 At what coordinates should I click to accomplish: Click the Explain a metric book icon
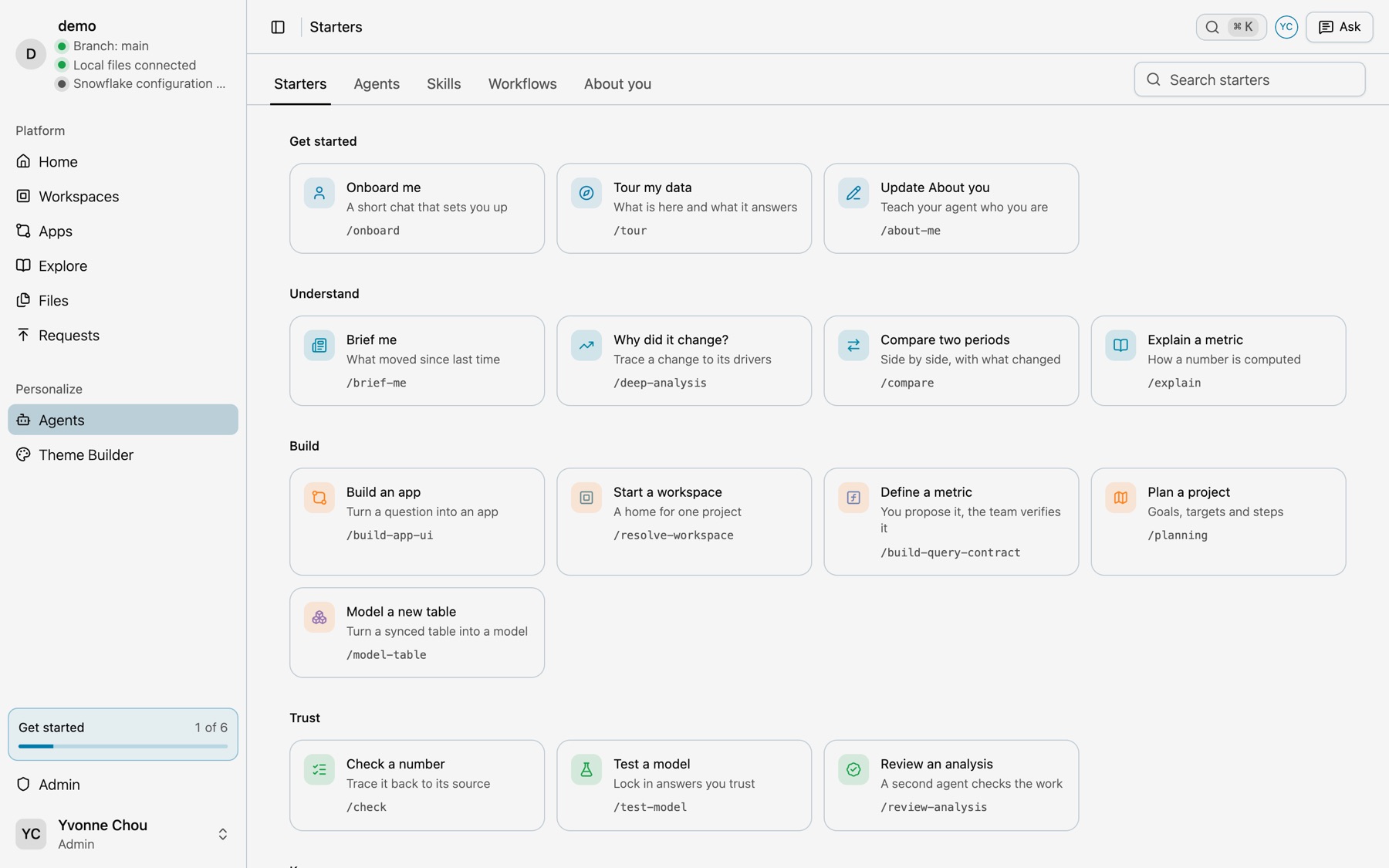(1120, 346)
